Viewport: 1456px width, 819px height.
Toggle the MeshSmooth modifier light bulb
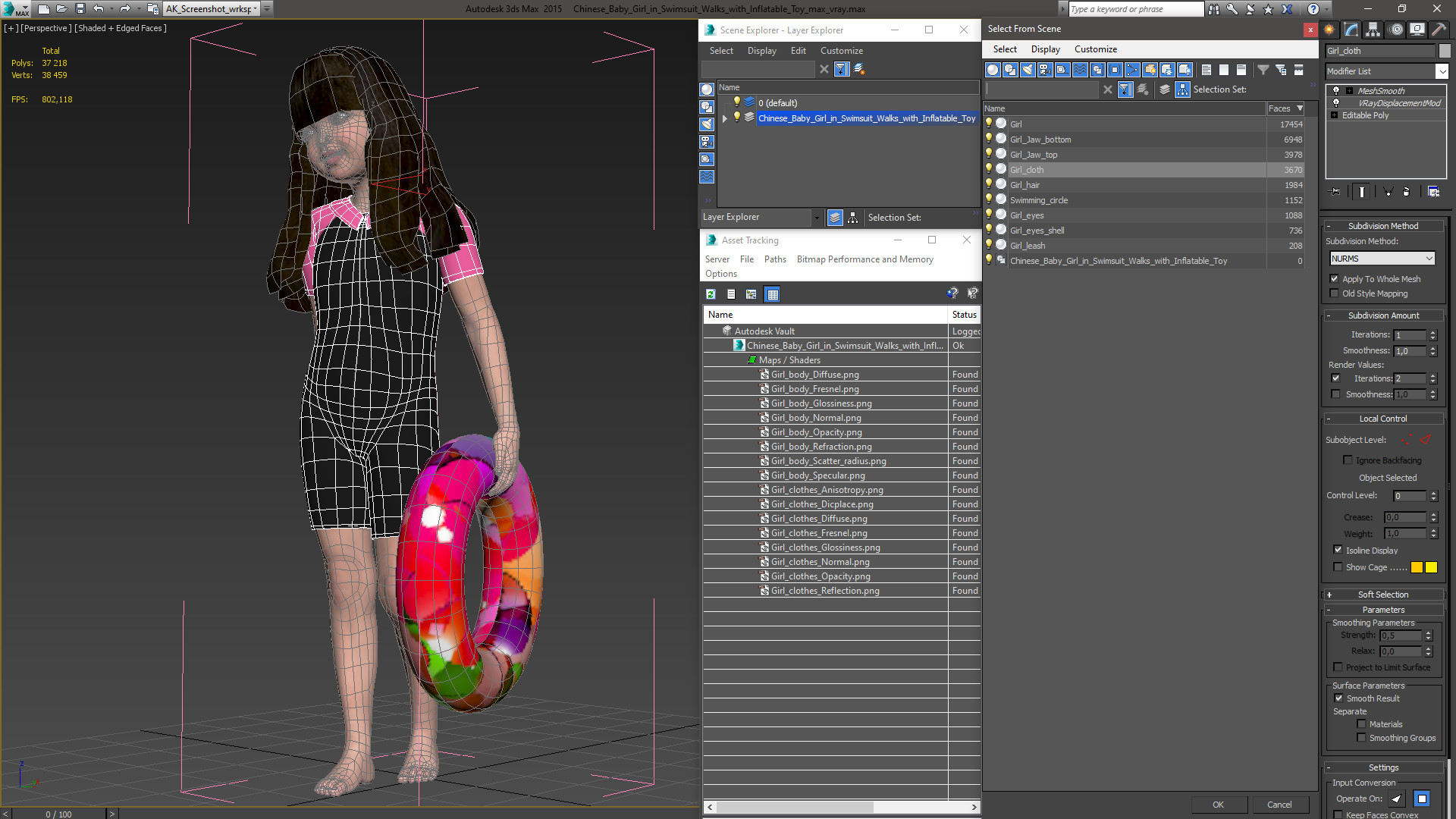pyautogui.click(x=1336, y=90)
